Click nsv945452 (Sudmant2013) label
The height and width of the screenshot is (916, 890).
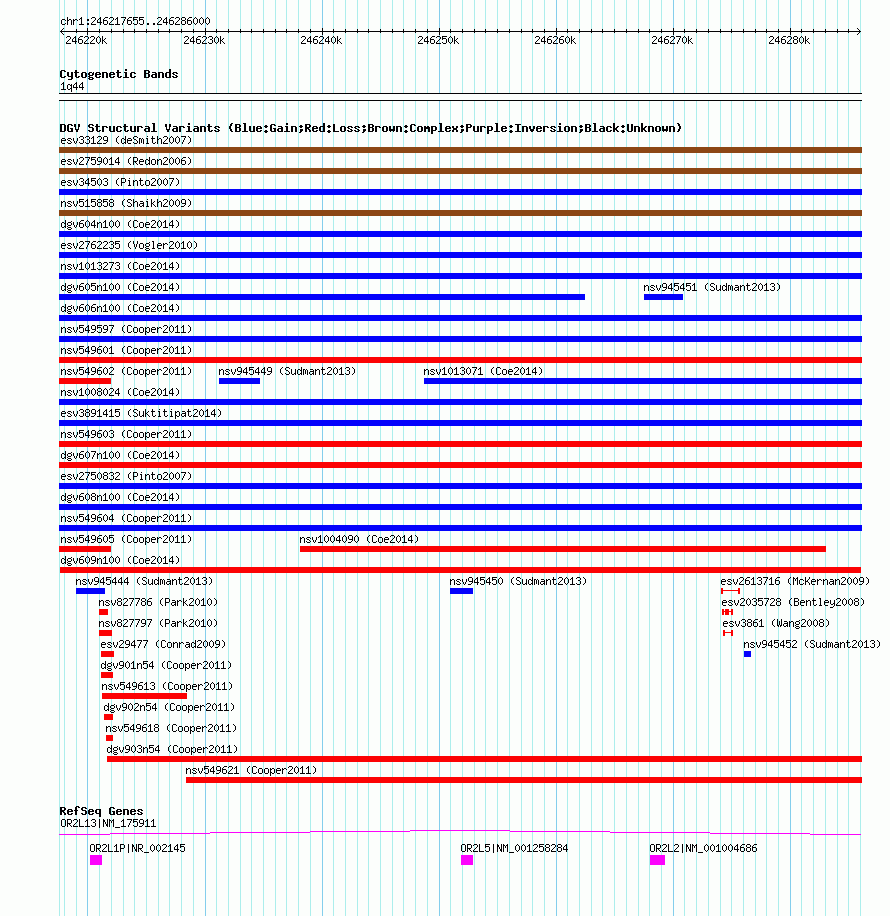(812, 645)
